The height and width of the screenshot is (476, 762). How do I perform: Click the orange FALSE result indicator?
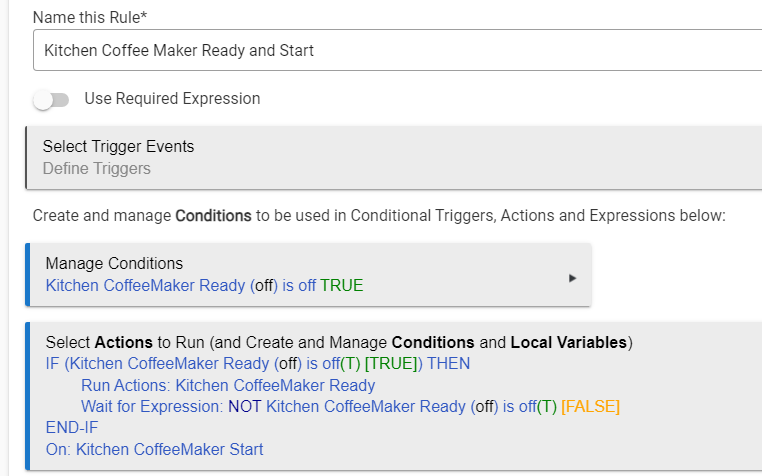pyautogui.click(x=590, y=406)
